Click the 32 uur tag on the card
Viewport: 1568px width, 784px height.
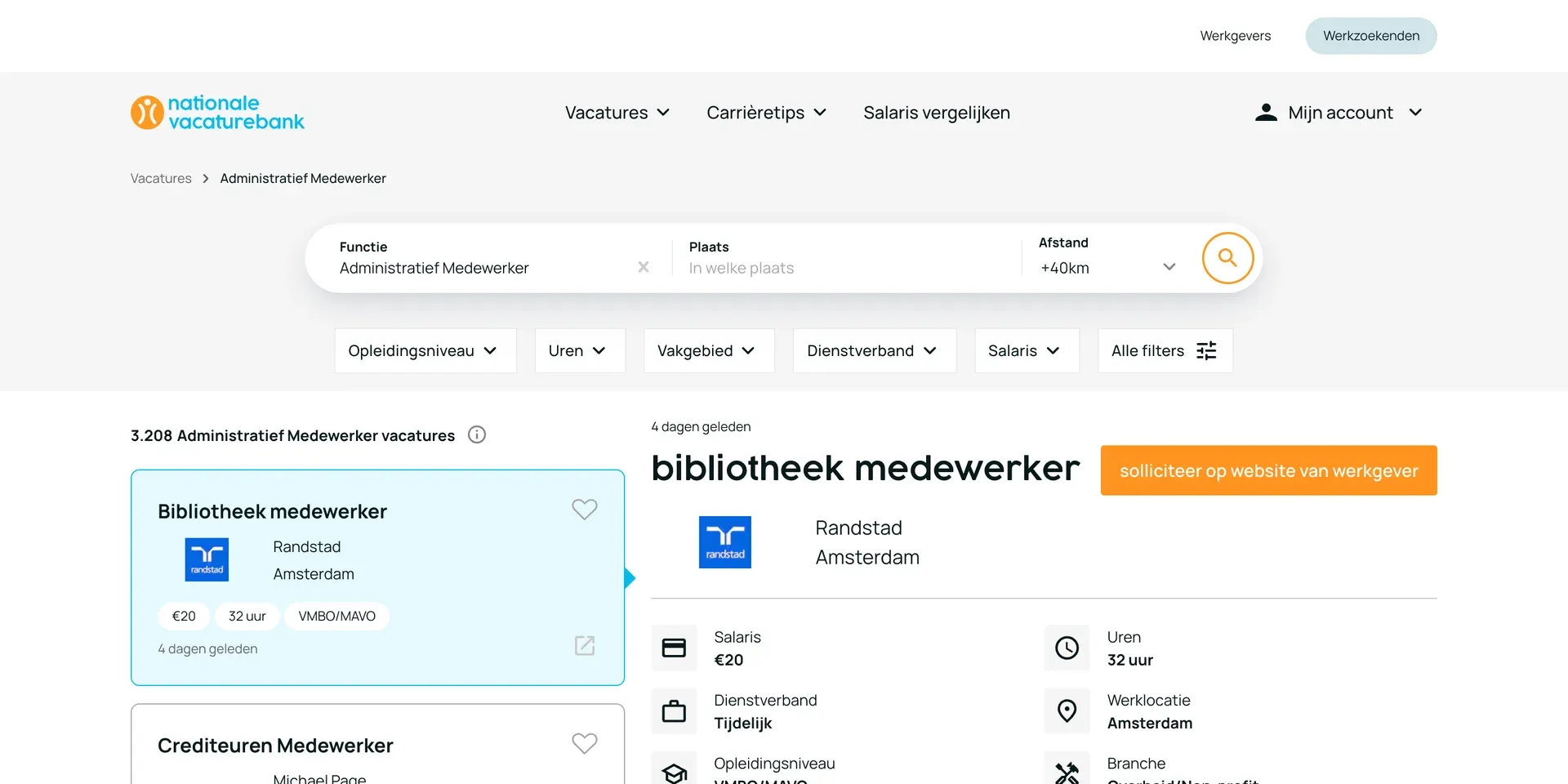(247, 616)
